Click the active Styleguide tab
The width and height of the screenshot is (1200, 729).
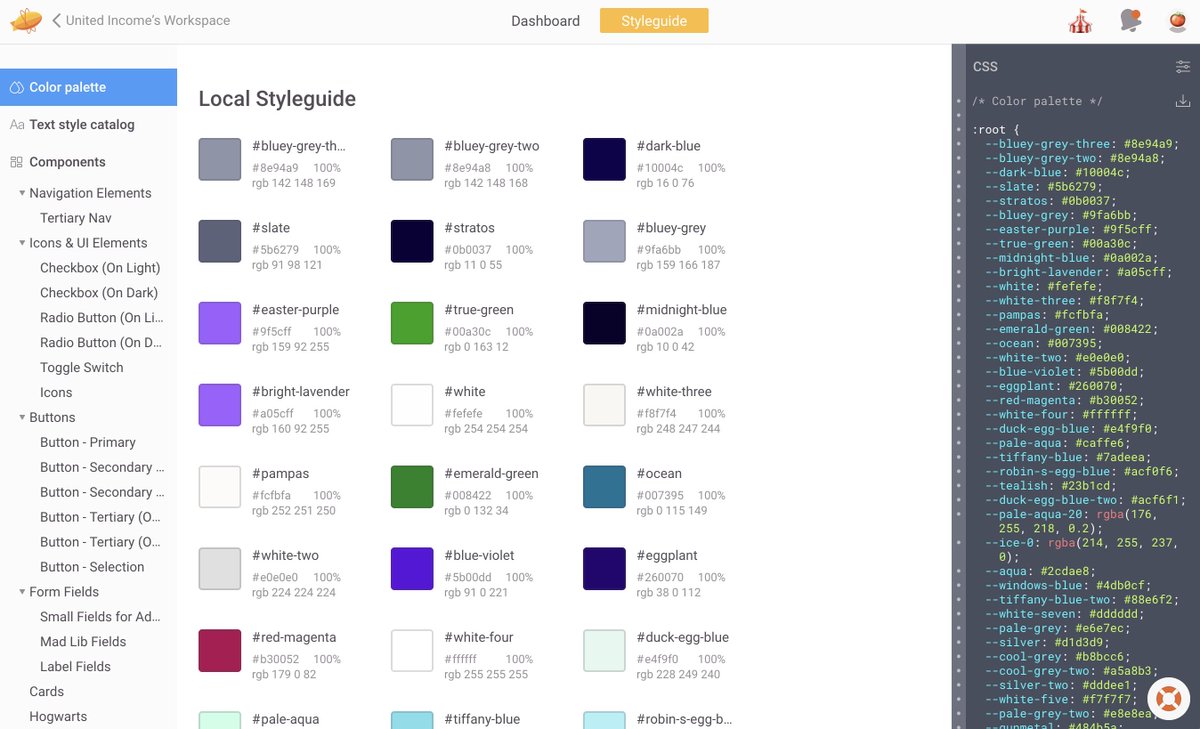654,20
